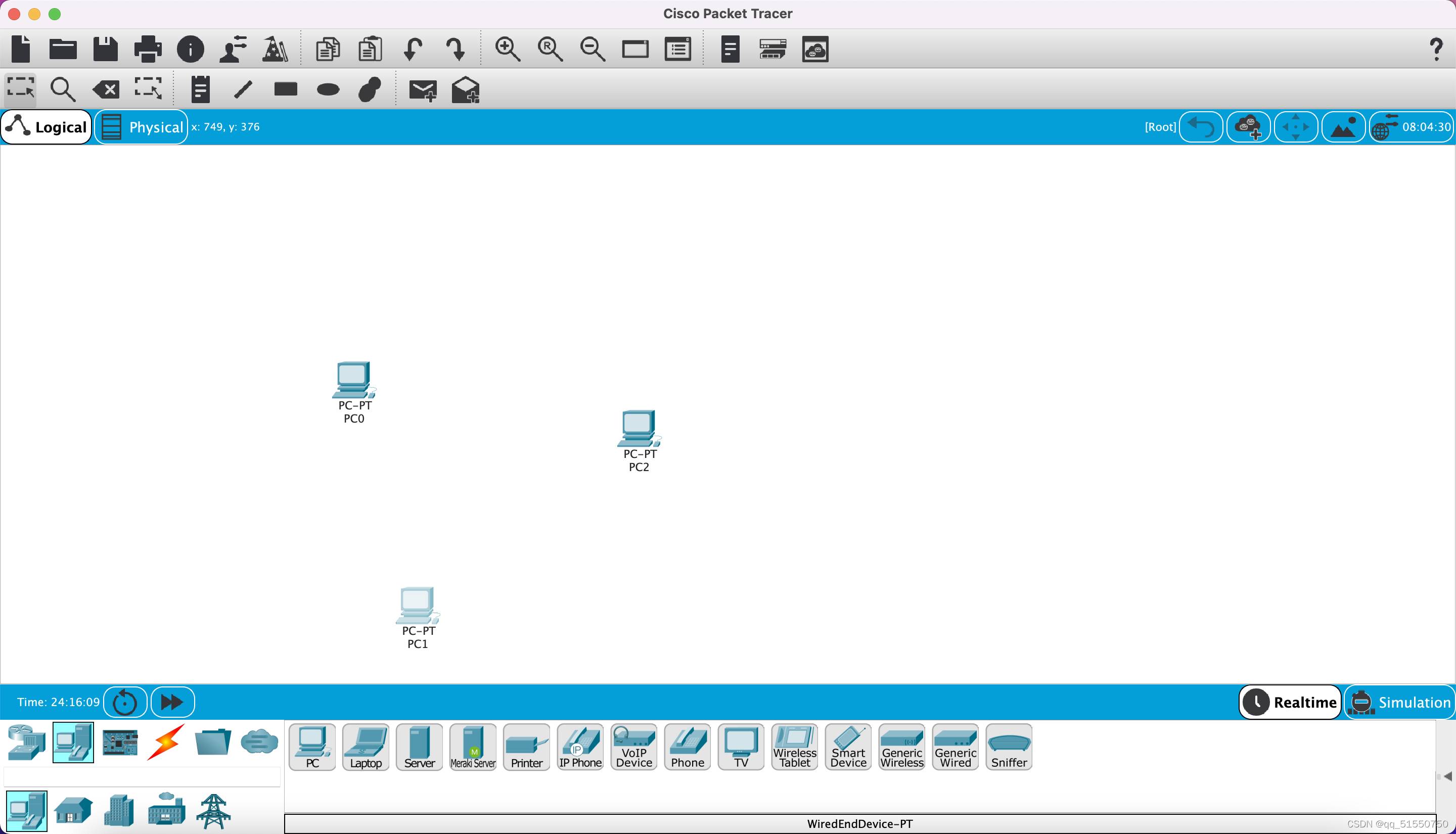Switch to the Logical workspace tab
The height and width of the screenshot is (834, 1456).
click(47, 126)
